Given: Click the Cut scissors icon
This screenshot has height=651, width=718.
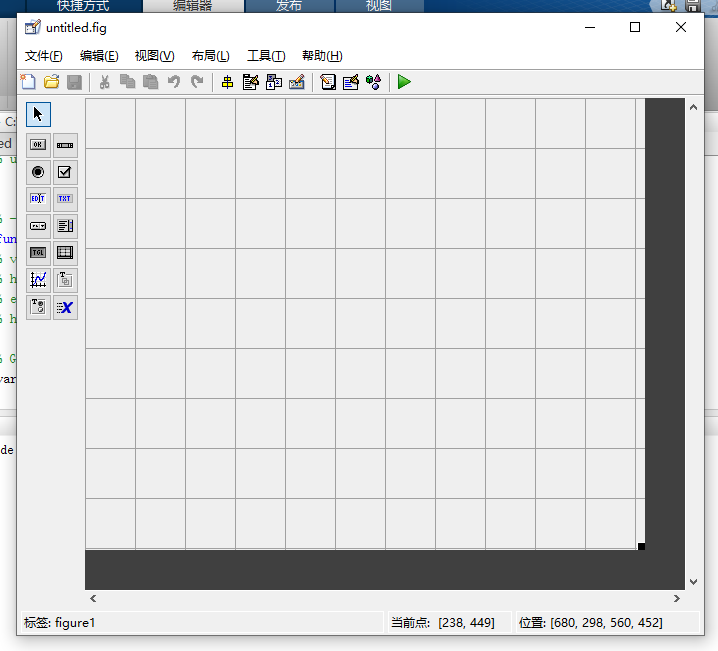Looking at the screenshot, I should [104, 82].
